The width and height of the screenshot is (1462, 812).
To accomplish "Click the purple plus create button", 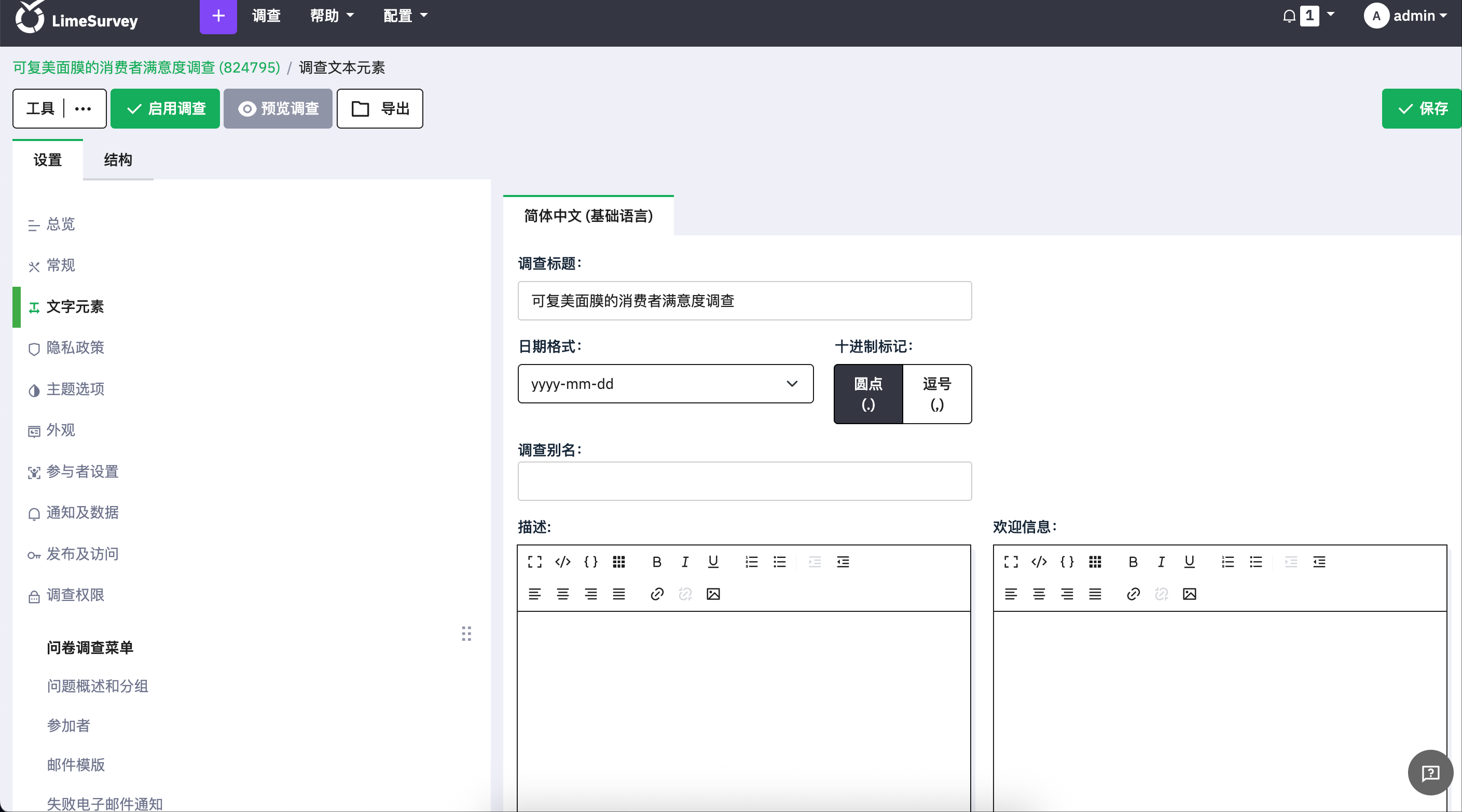I will point(218,17).
